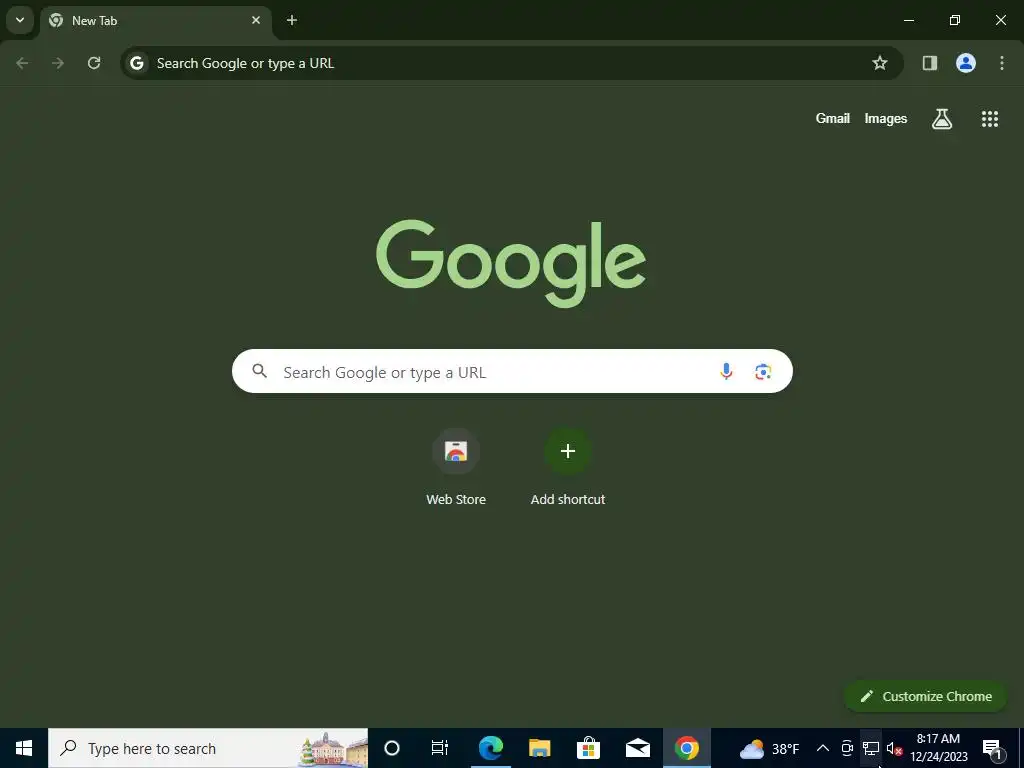Open a new tab with plus button
1024x768 pixels.
pos(292,20)
